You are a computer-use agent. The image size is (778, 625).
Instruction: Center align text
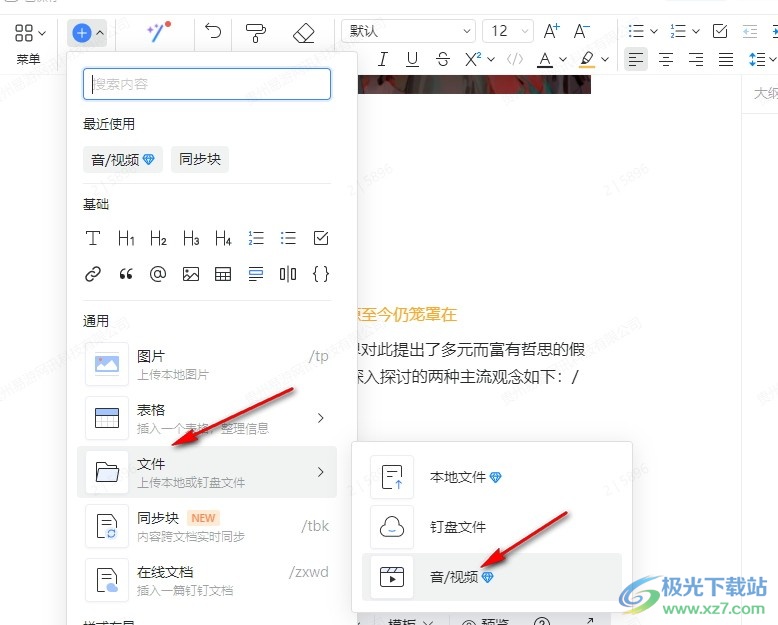(x=666, y=60)
